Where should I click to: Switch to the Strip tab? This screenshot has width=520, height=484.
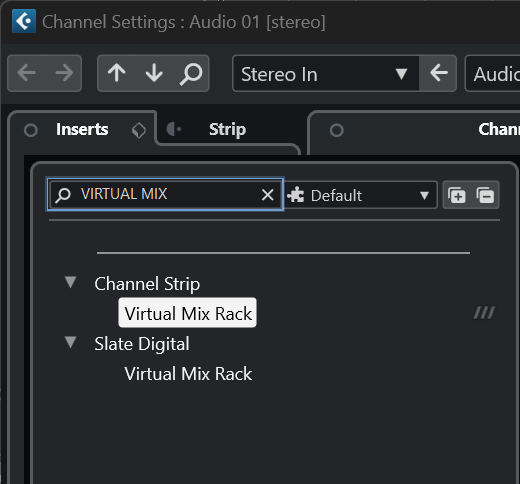228,129
